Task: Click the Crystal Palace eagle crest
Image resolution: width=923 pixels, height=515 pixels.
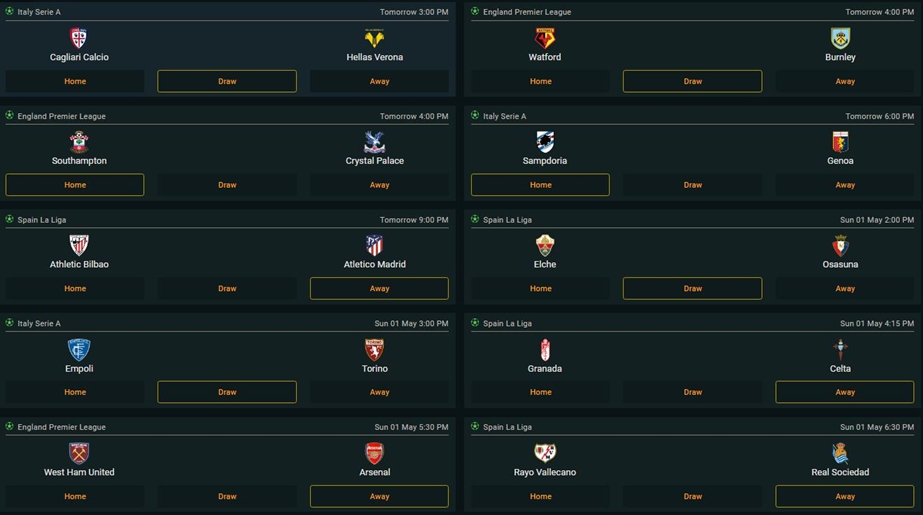Action: (374, 142)
